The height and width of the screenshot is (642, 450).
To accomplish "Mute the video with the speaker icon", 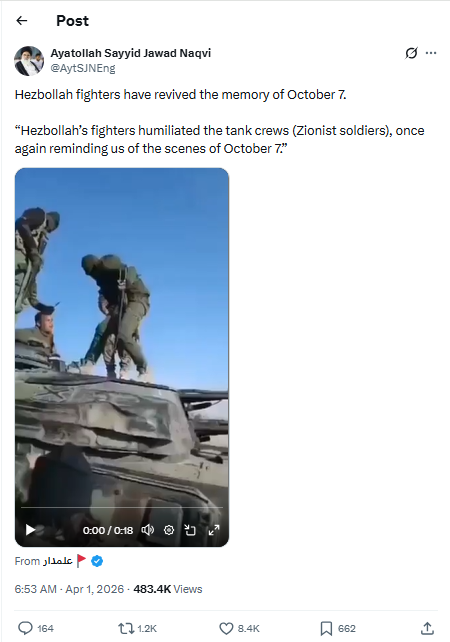I will 147,530.
